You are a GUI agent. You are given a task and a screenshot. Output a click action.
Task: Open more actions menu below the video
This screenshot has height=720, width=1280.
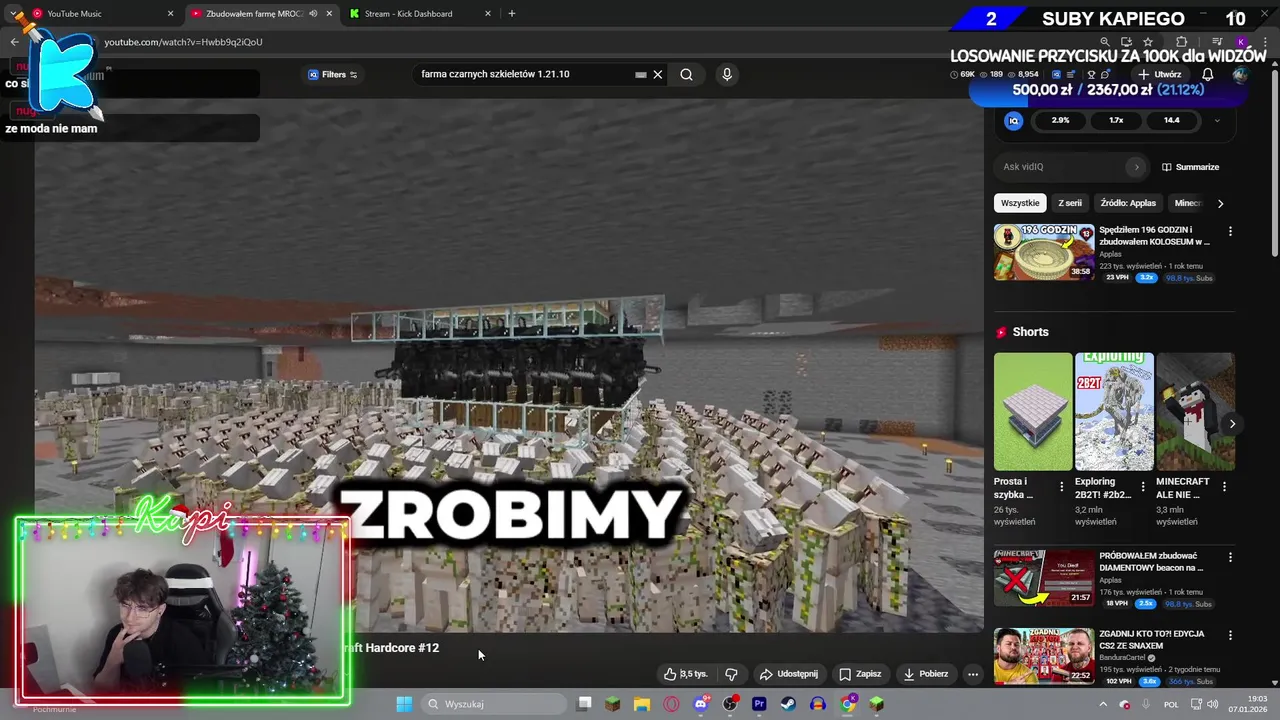[972, 674]
